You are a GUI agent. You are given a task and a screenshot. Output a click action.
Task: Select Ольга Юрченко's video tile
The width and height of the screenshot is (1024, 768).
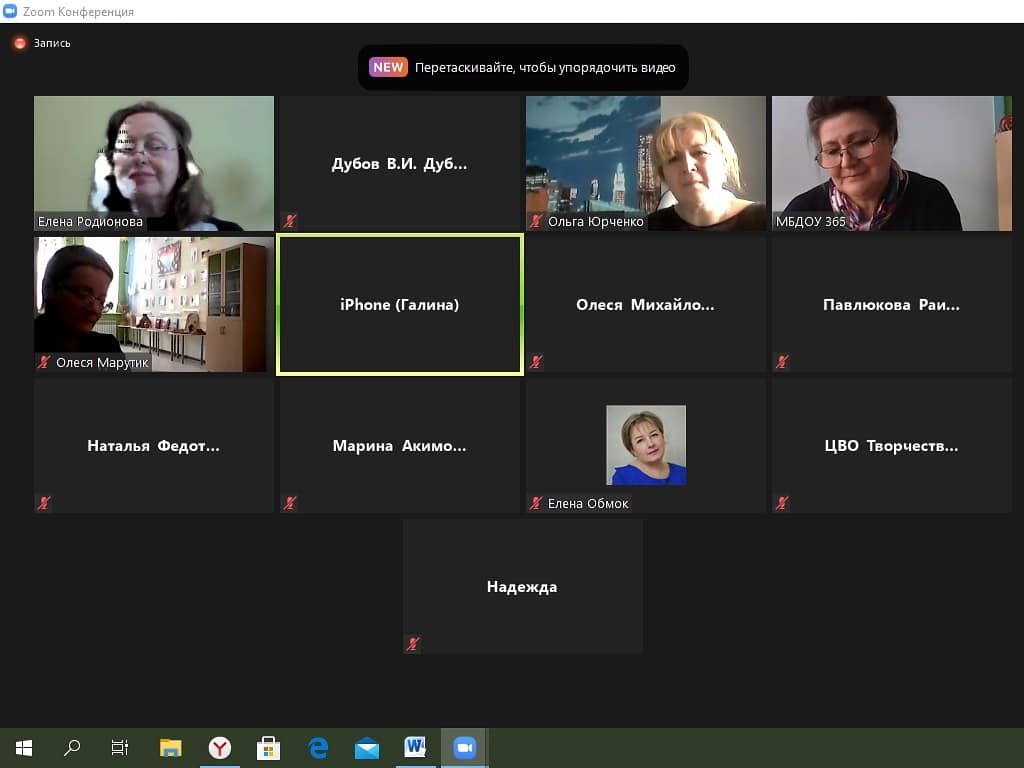click(646, 163)
